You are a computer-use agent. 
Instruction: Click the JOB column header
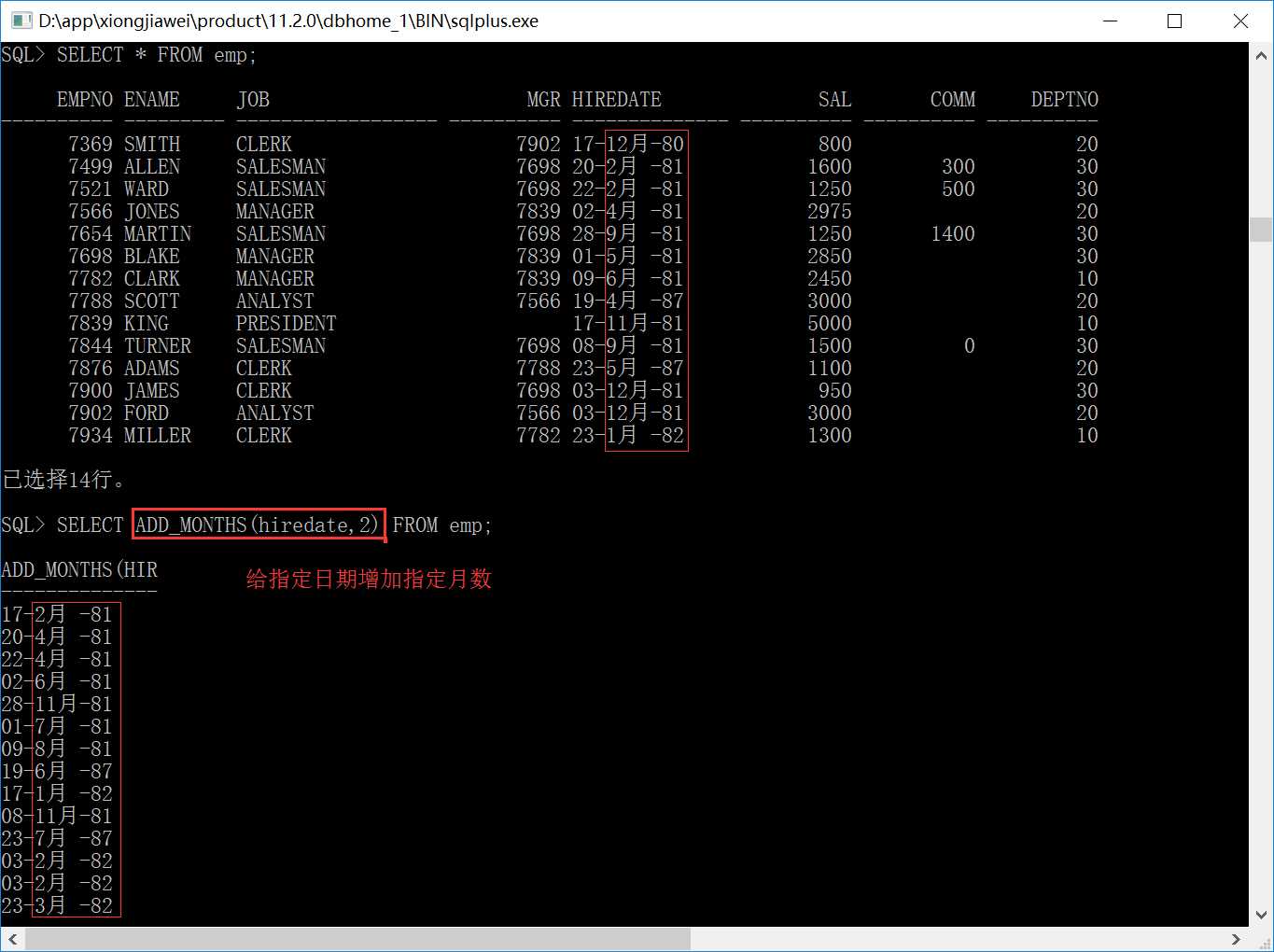tap(253, 100)
